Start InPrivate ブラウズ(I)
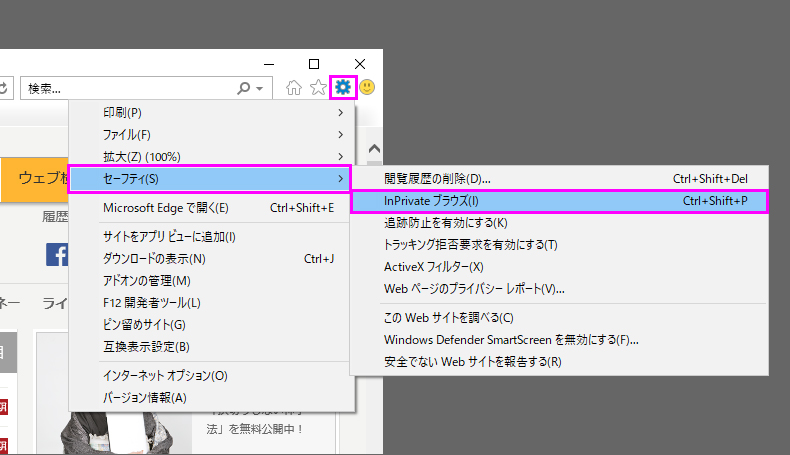Screen dimensions: 790x455 tap(559, 201)
